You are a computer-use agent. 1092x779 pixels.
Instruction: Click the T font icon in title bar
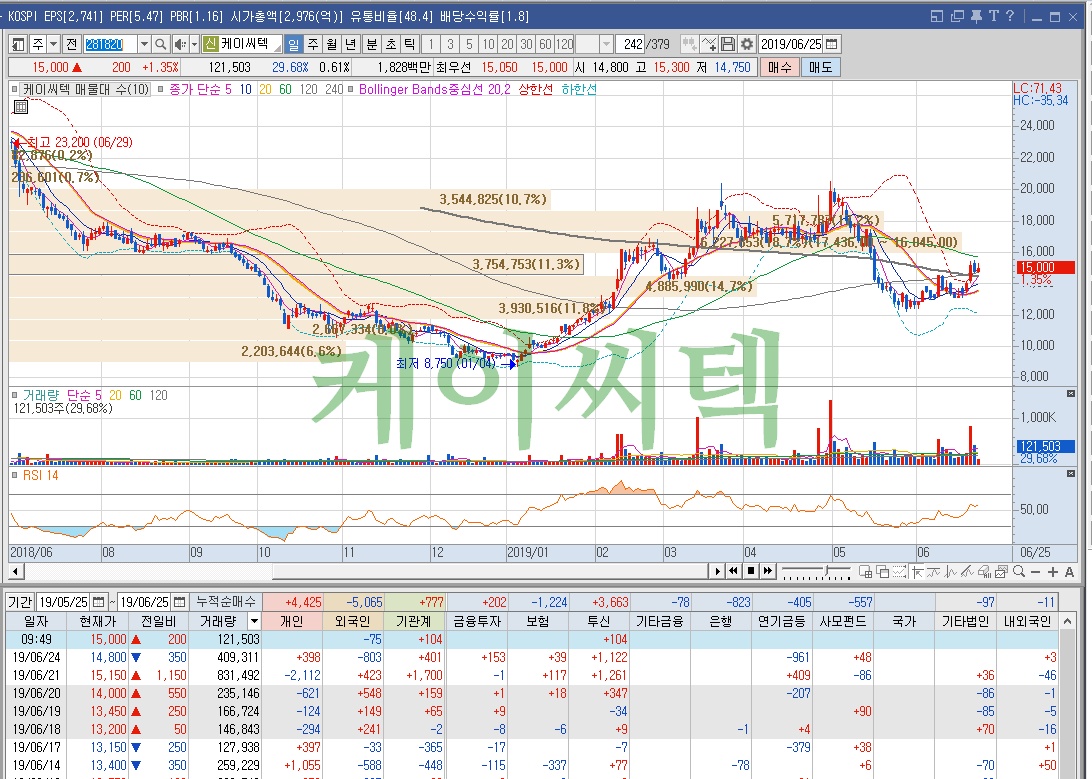pos(993,16)
